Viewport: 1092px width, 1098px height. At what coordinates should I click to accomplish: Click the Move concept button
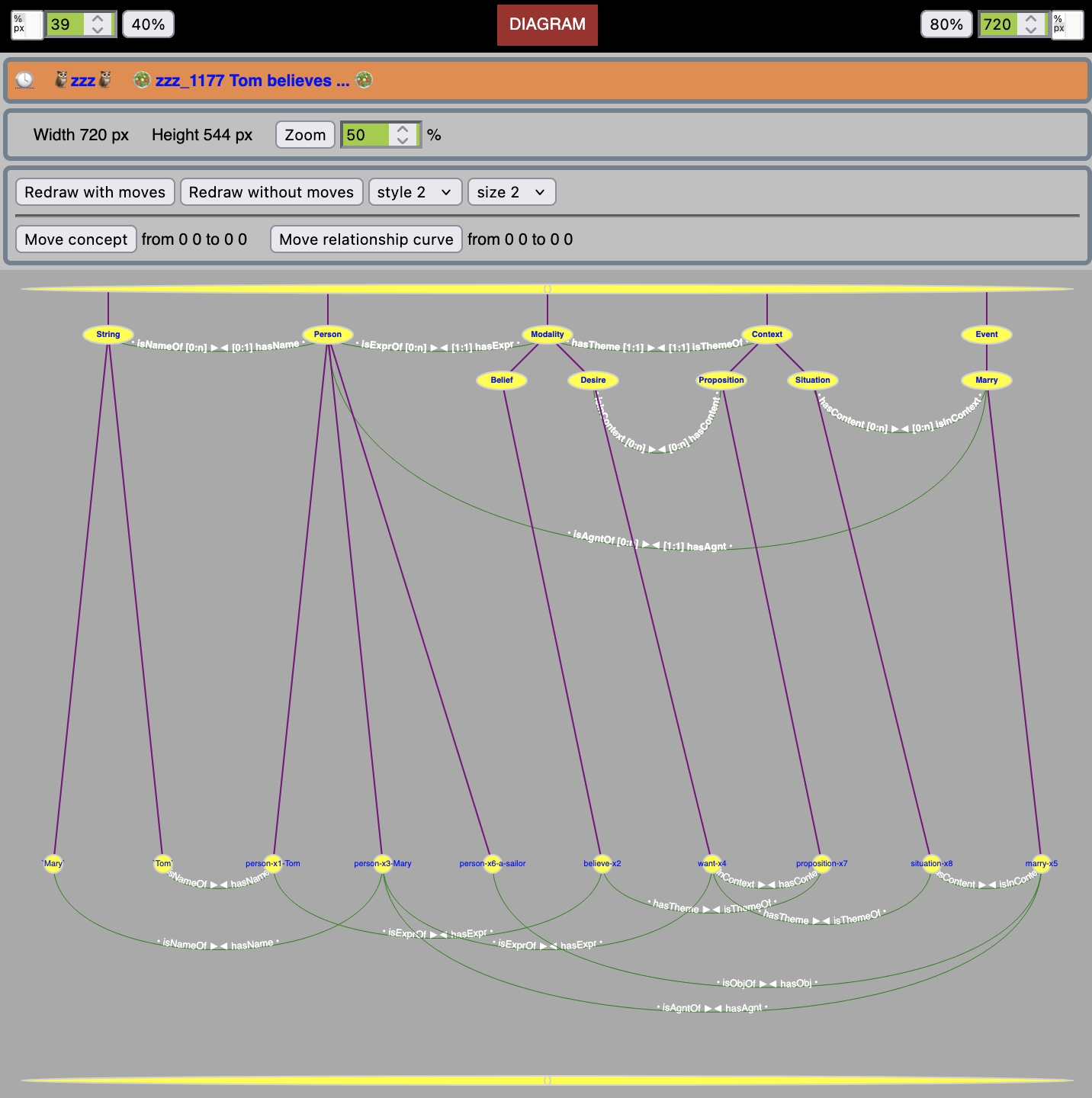[x=76, y=239]
